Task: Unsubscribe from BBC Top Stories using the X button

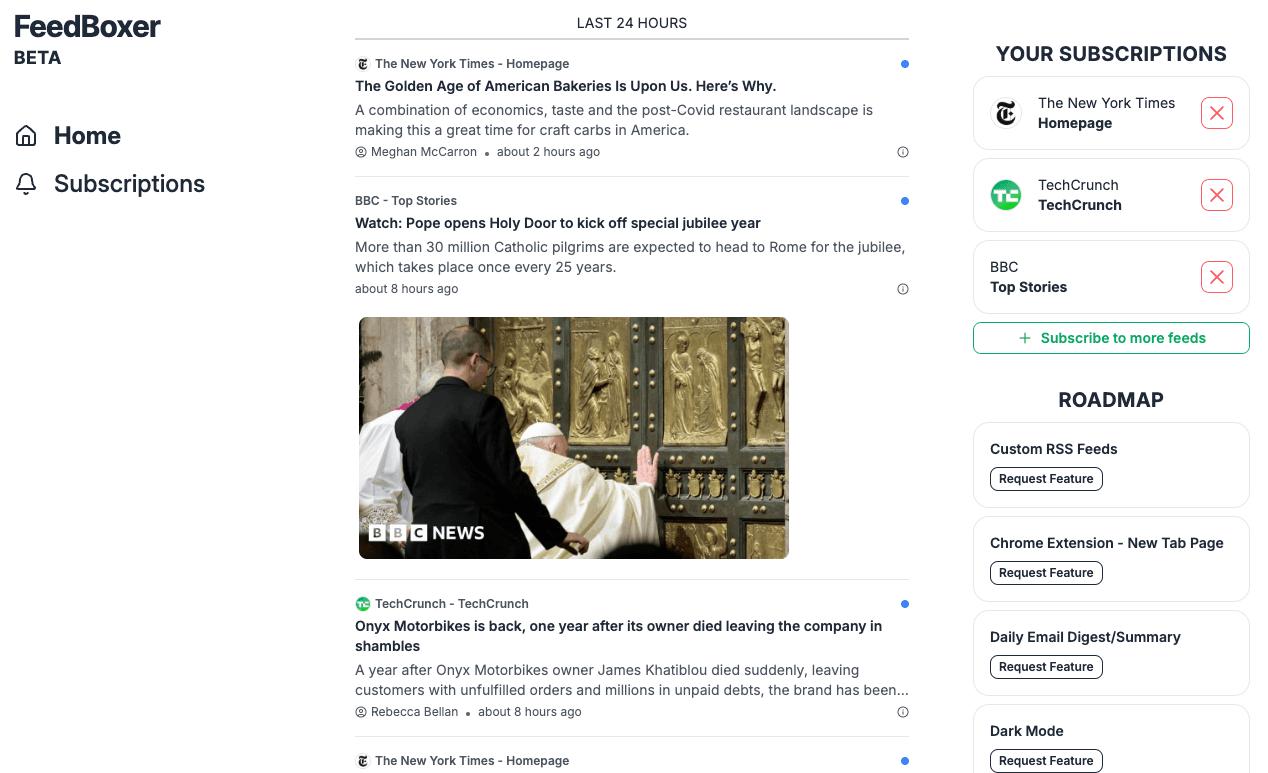Action: coord(1216,277)
